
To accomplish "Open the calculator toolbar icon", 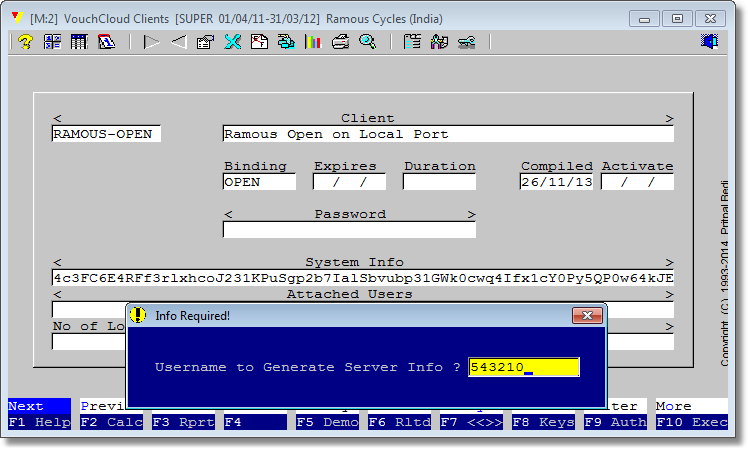I will coord(52,42).
